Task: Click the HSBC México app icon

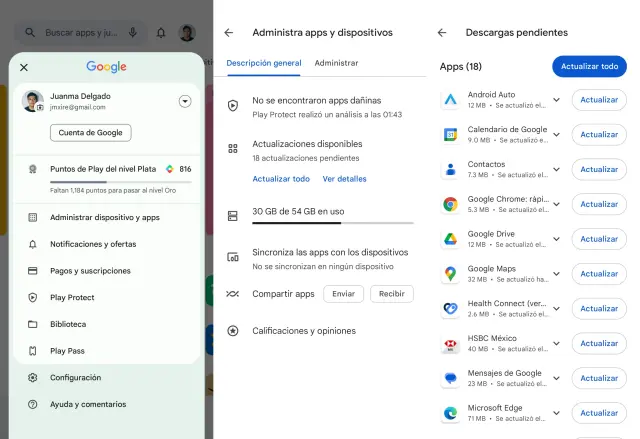Action: 450,343
